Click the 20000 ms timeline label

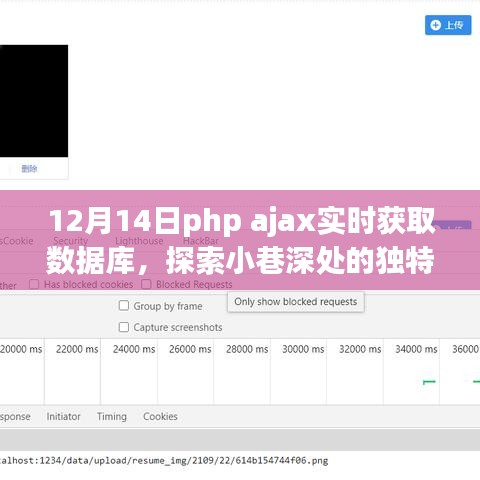tap(21, 349)
